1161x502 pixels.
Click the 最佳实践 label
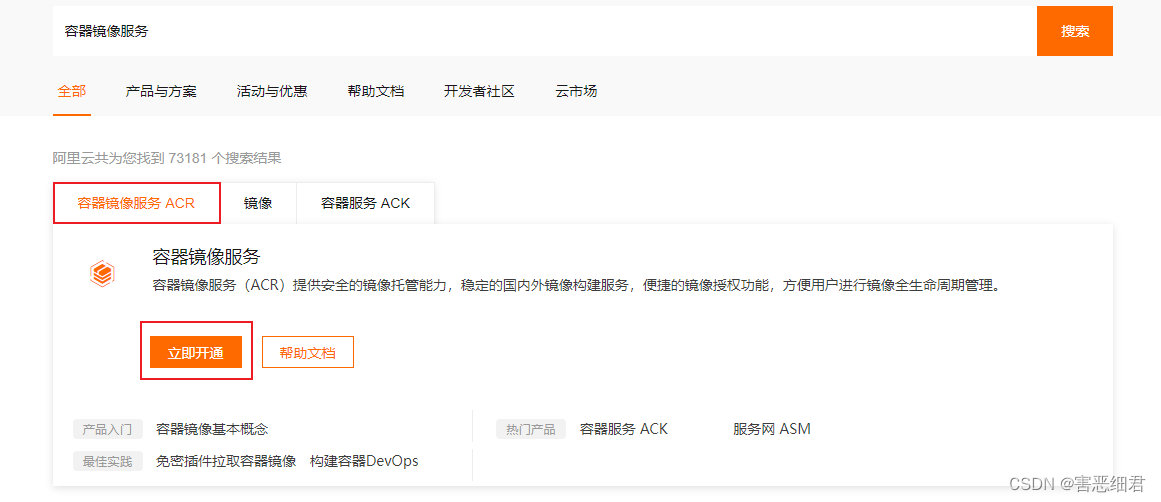point(107,461)
